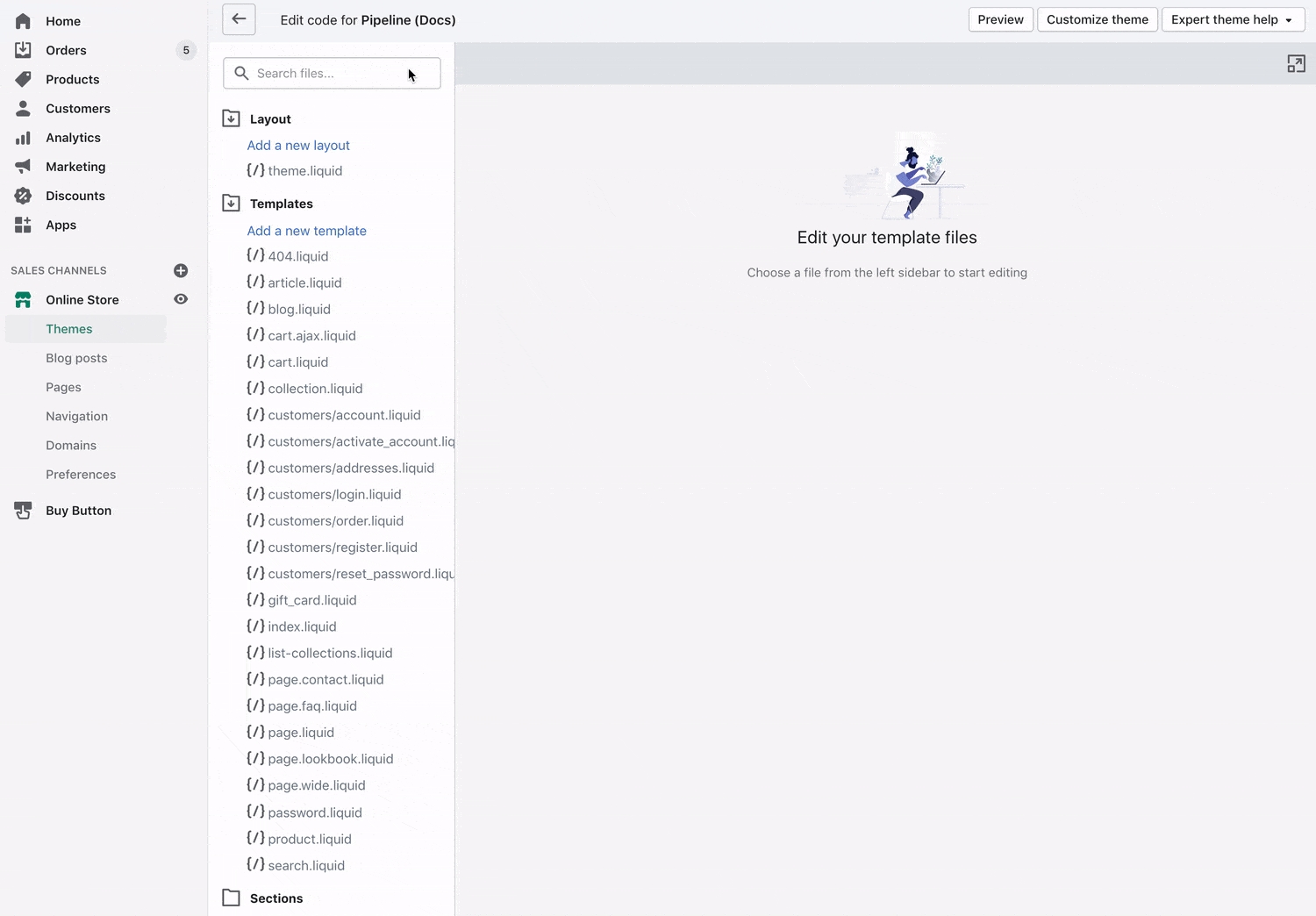Screen dimensions: 1316x916
Task: Open article.liquid template
Action: coord(294,283)
